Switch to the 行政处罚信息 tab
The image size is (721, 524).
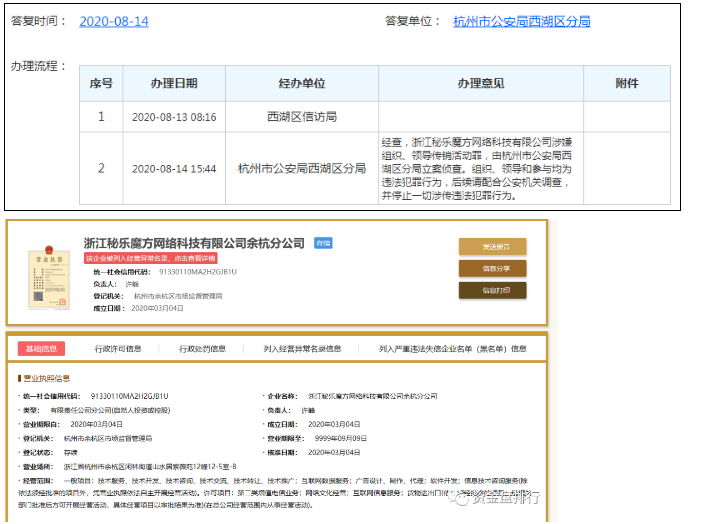(202, 349)
